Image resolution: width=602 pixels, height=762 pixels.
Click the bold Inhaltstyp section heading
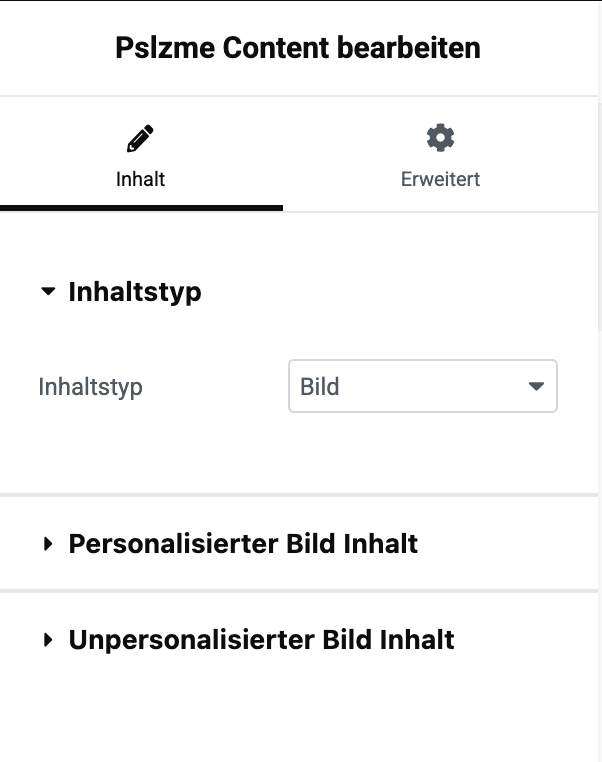(x=135, y=292)
